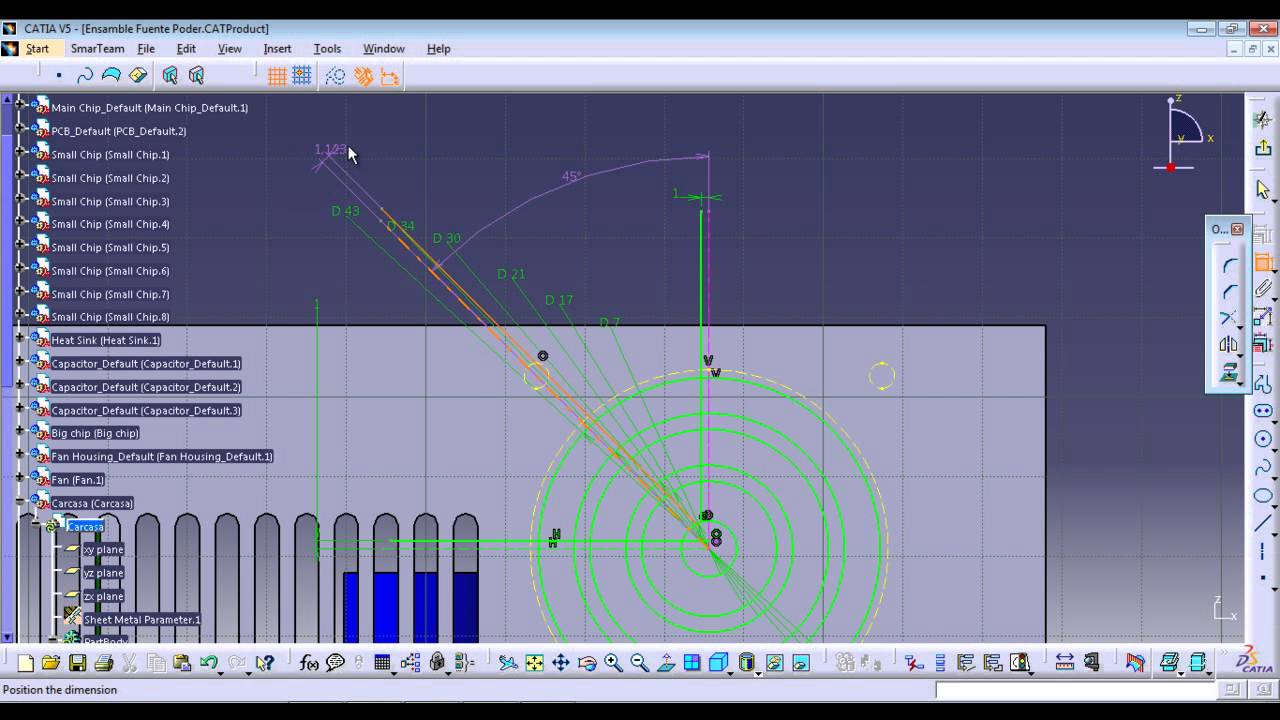This screenshot has height=720, width=1280.
Task: Select the zx plane in tree
Action: coord(103,596)
